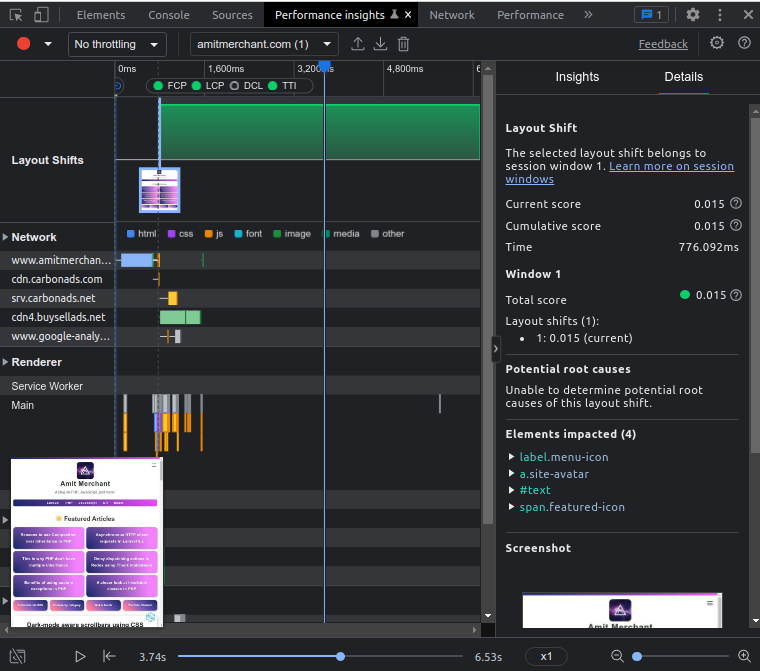Open the No throttling dropdown
Screen dimensions: 760x671
click(x=117, y=44)
